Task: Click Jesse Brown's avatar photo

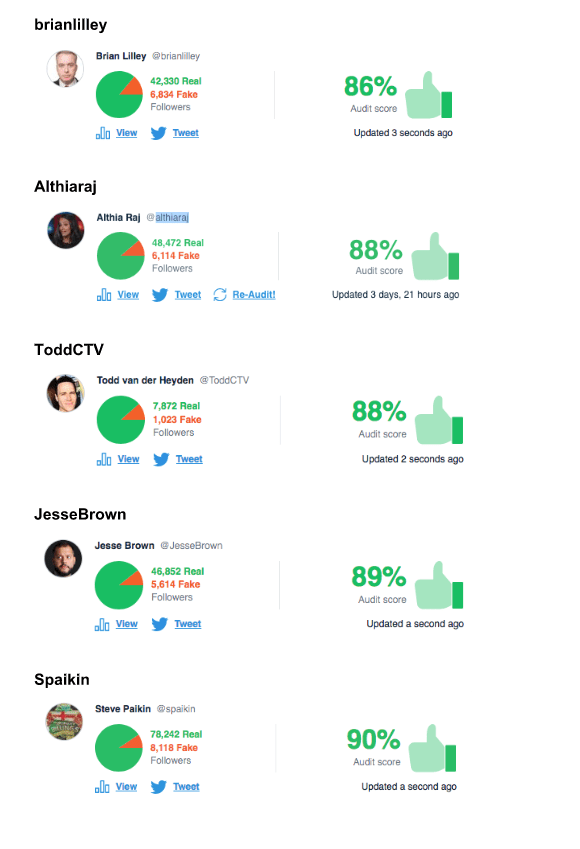Action: coord(65,559)
